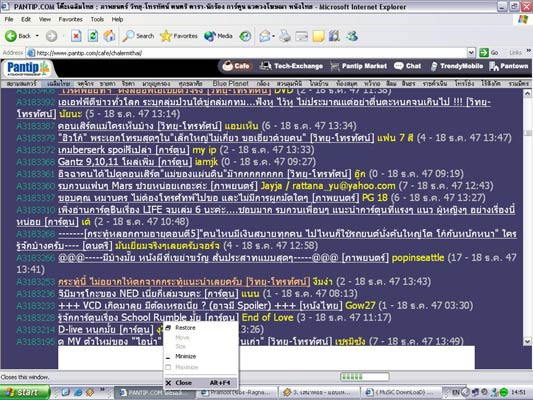
Task: Click the green Go button
Action: pos(489,53)
